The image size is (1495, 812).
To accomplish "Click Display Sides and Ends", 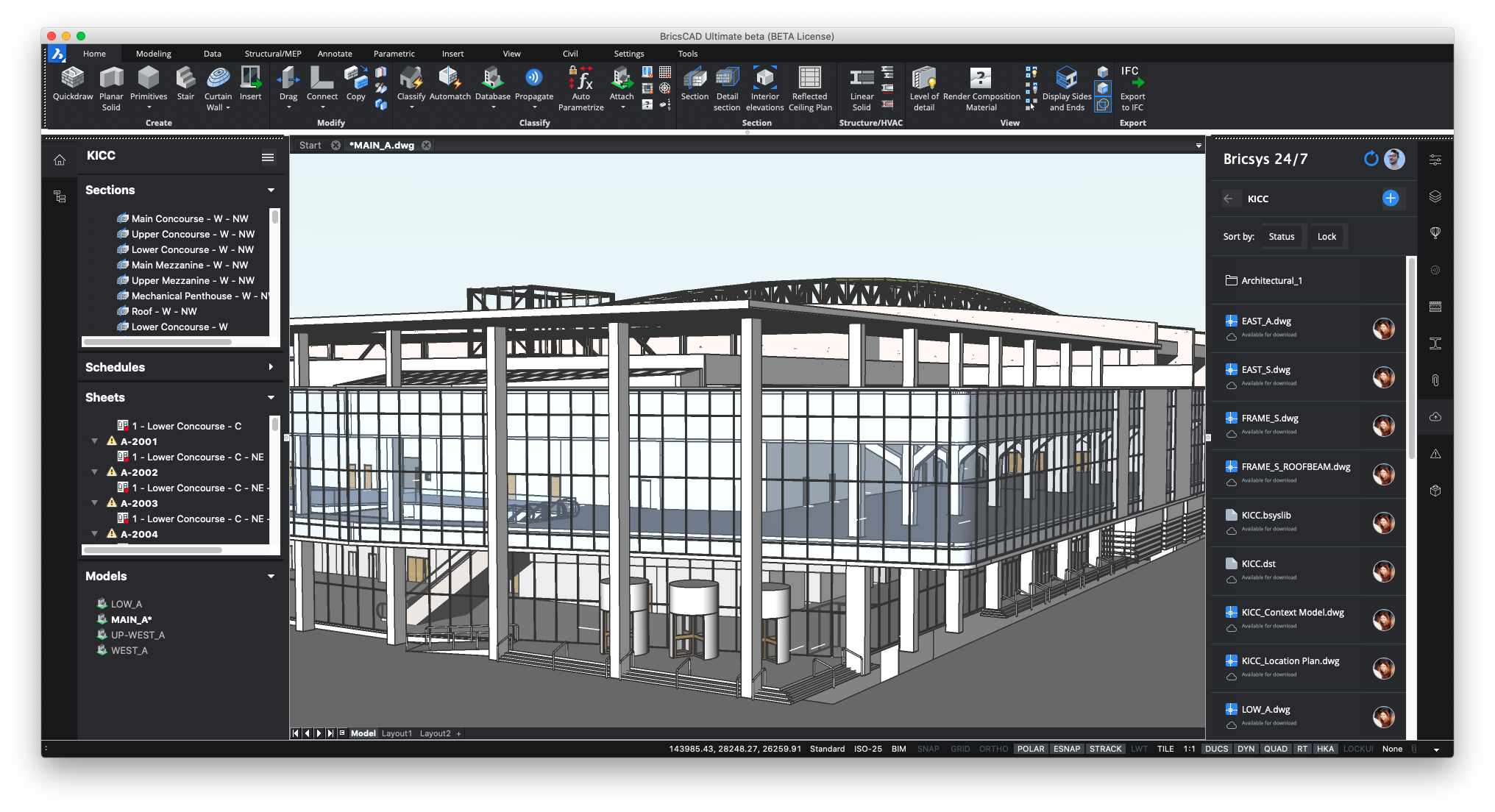I will tap(1067, 89).
